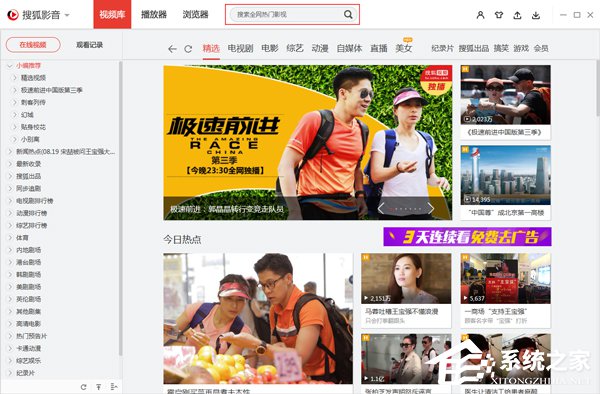Image resolution: width=600 pixels, height=394 pixels.
Task: Click the magnifier search icon
Action: [x=348, y=15]
